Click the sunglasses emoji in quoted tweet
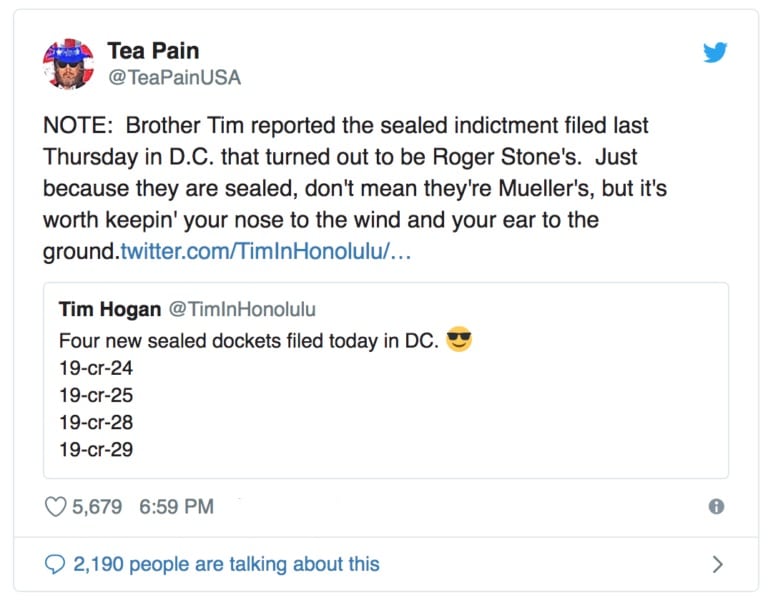The height and width of the screenshot is (608, 768). (x=459, y=339)
